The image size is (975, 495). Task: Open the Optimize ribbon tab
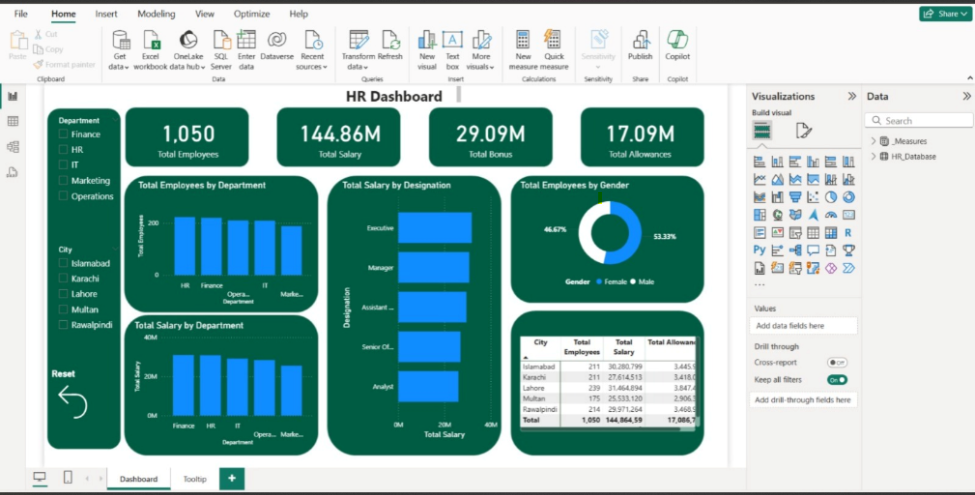click(252, 14)
